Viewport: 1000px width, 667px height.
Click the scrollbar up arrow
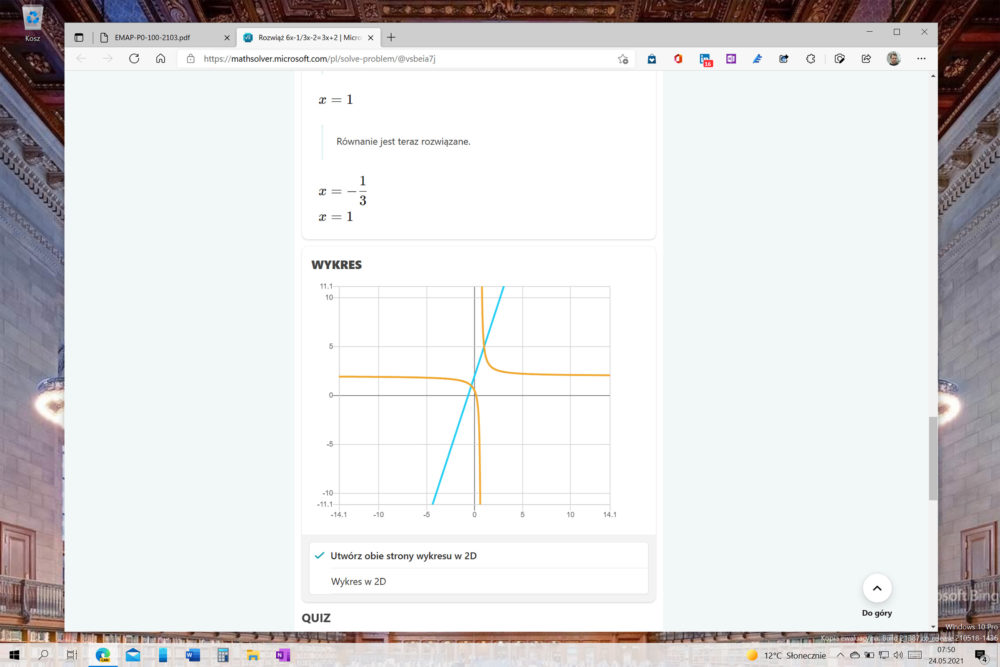(x=933, y=76)
